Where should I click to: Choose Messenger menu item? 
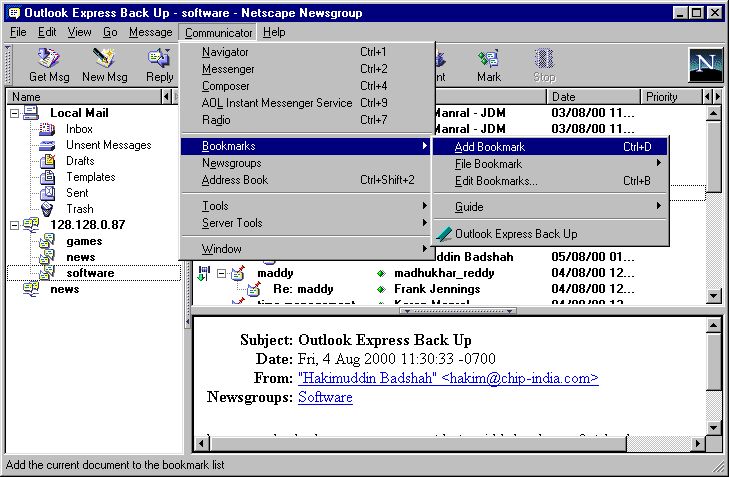tap(305, 69)
